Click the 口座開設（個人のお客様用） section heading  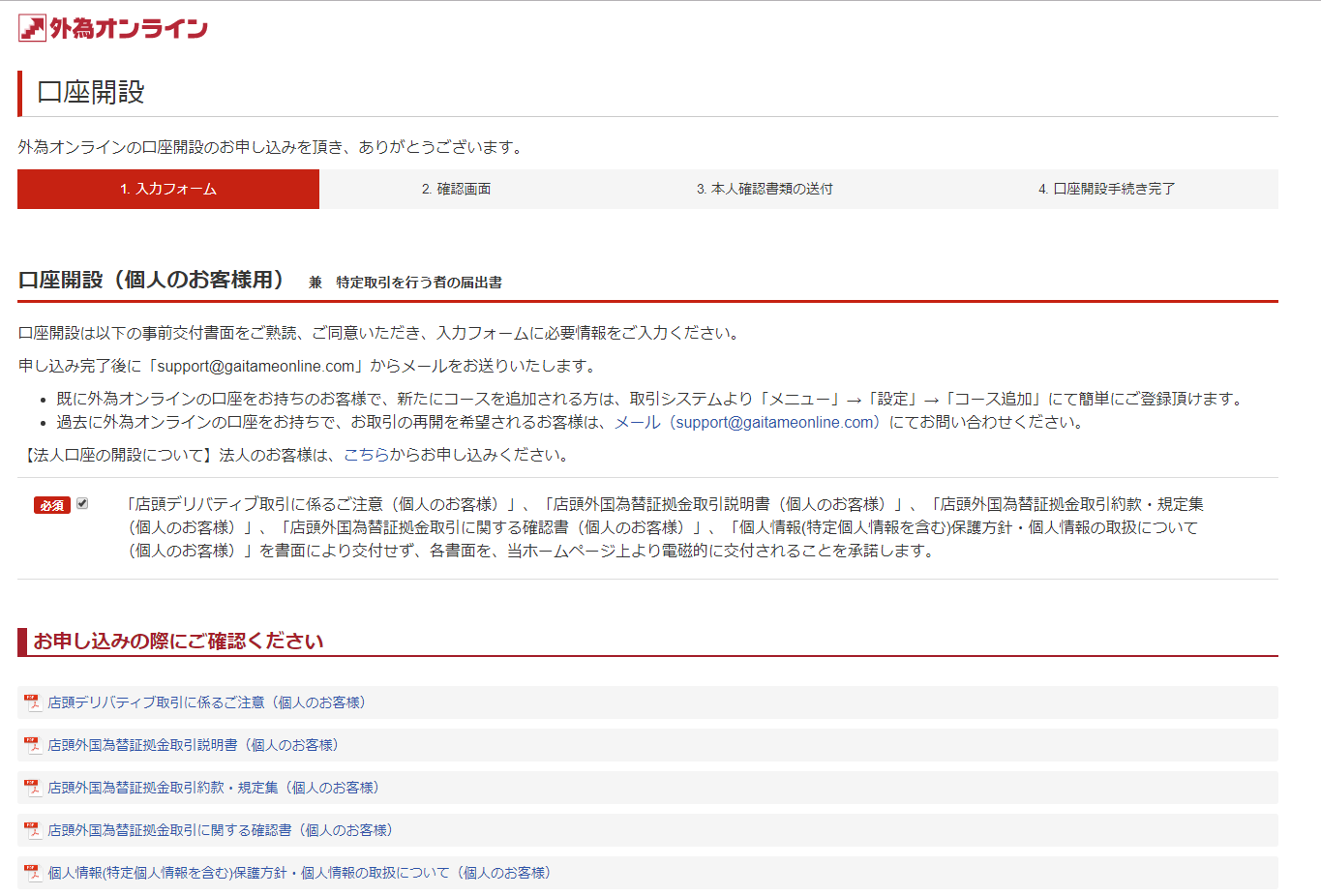pyautogui.click(x=152, y=280)
